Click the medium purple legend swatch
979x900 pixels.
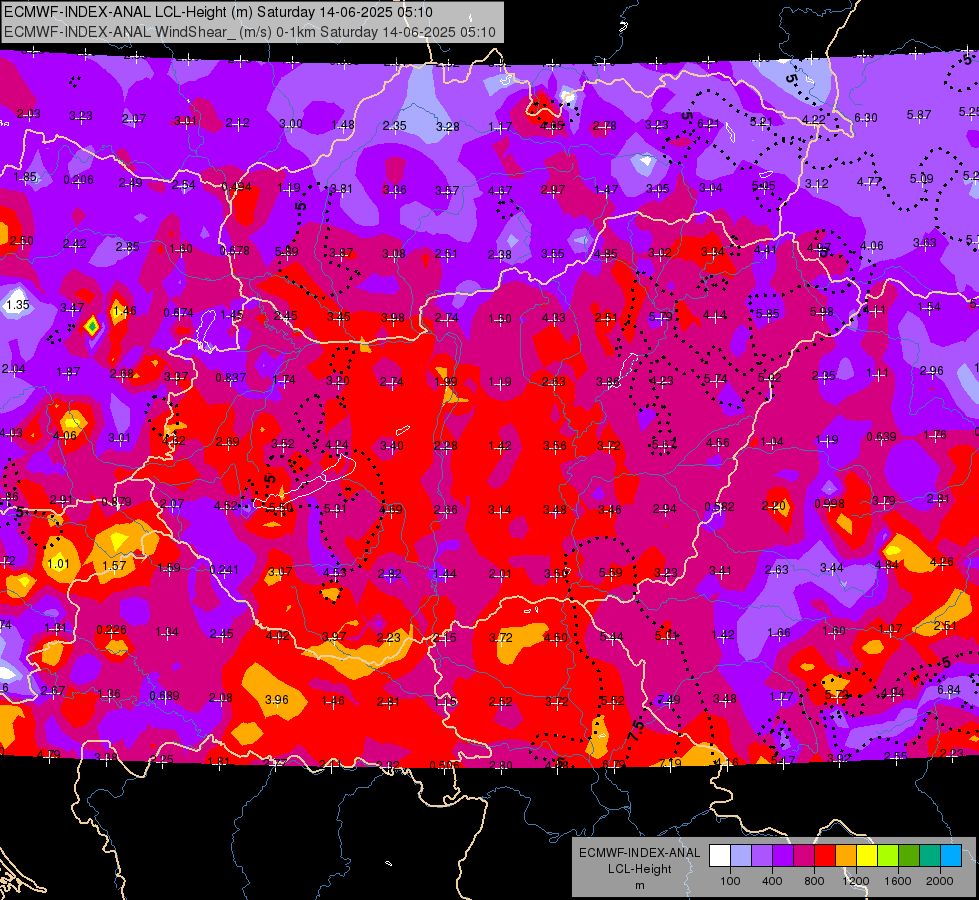click(762, 855)
